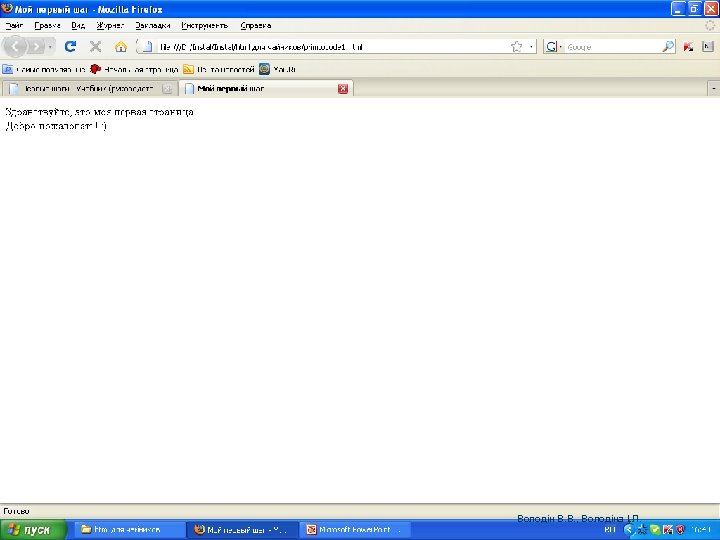This screenshot has height=540, width=720.
Task: Click the Готово status bar text
Action: tap(16, 511)
